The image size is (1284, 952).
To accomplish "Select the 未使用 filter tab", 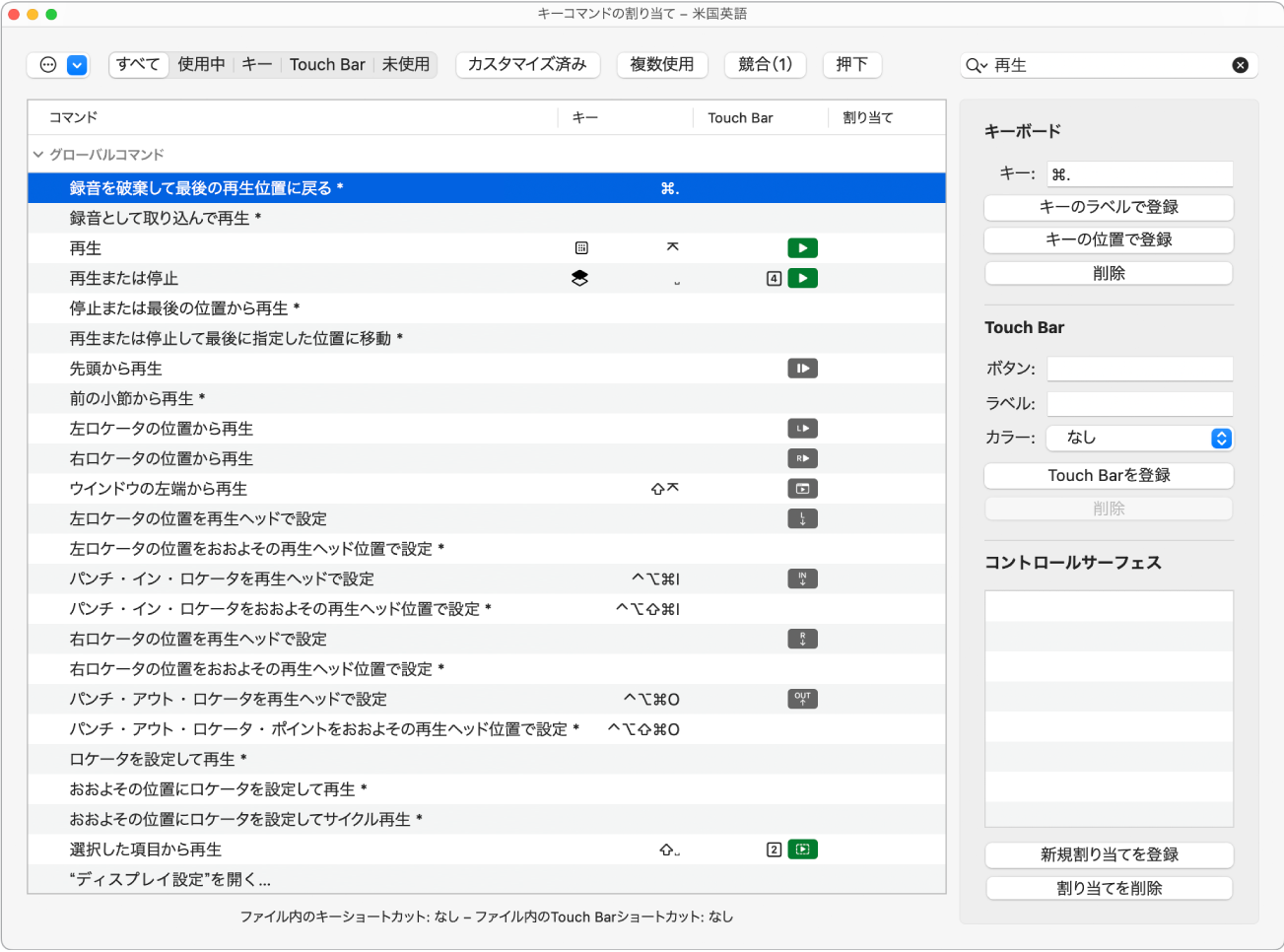I will click(x=405, y=64).
